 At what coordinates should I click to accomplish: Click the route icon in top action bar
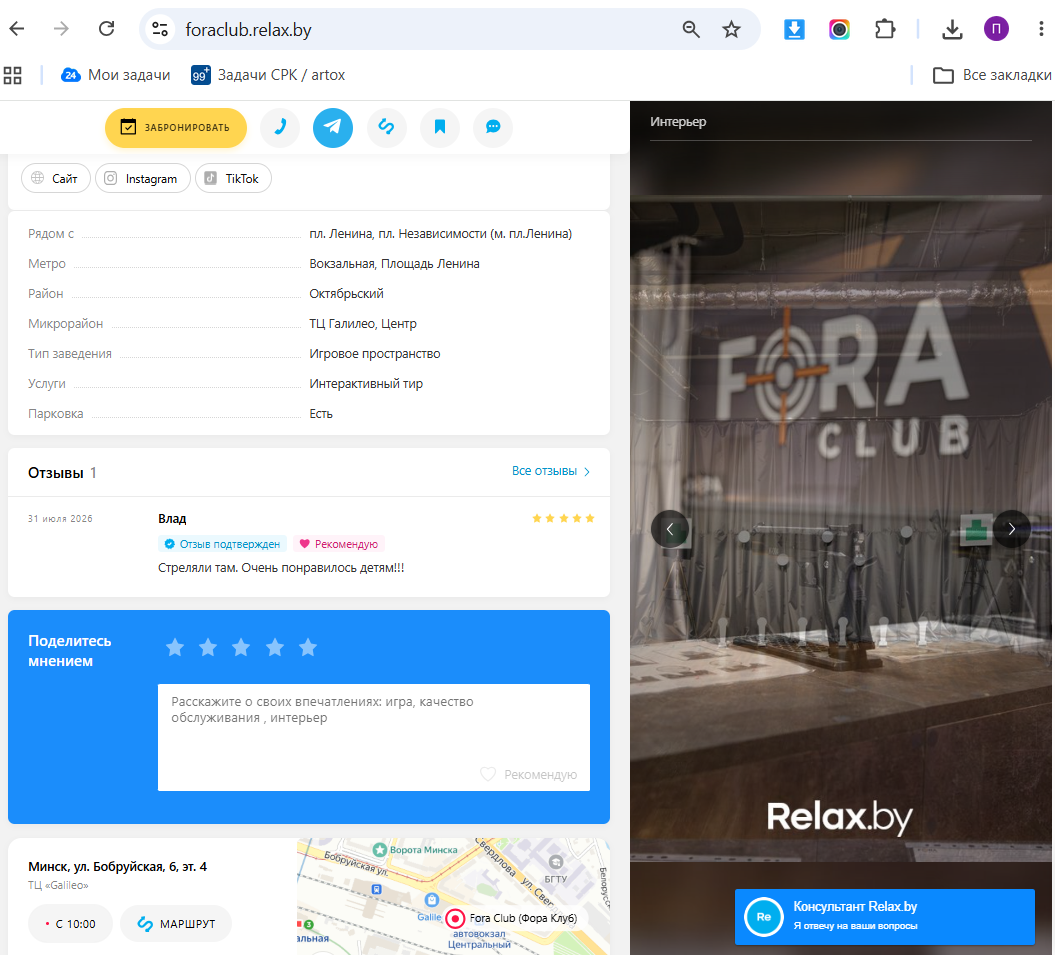(x=386, y=127)
